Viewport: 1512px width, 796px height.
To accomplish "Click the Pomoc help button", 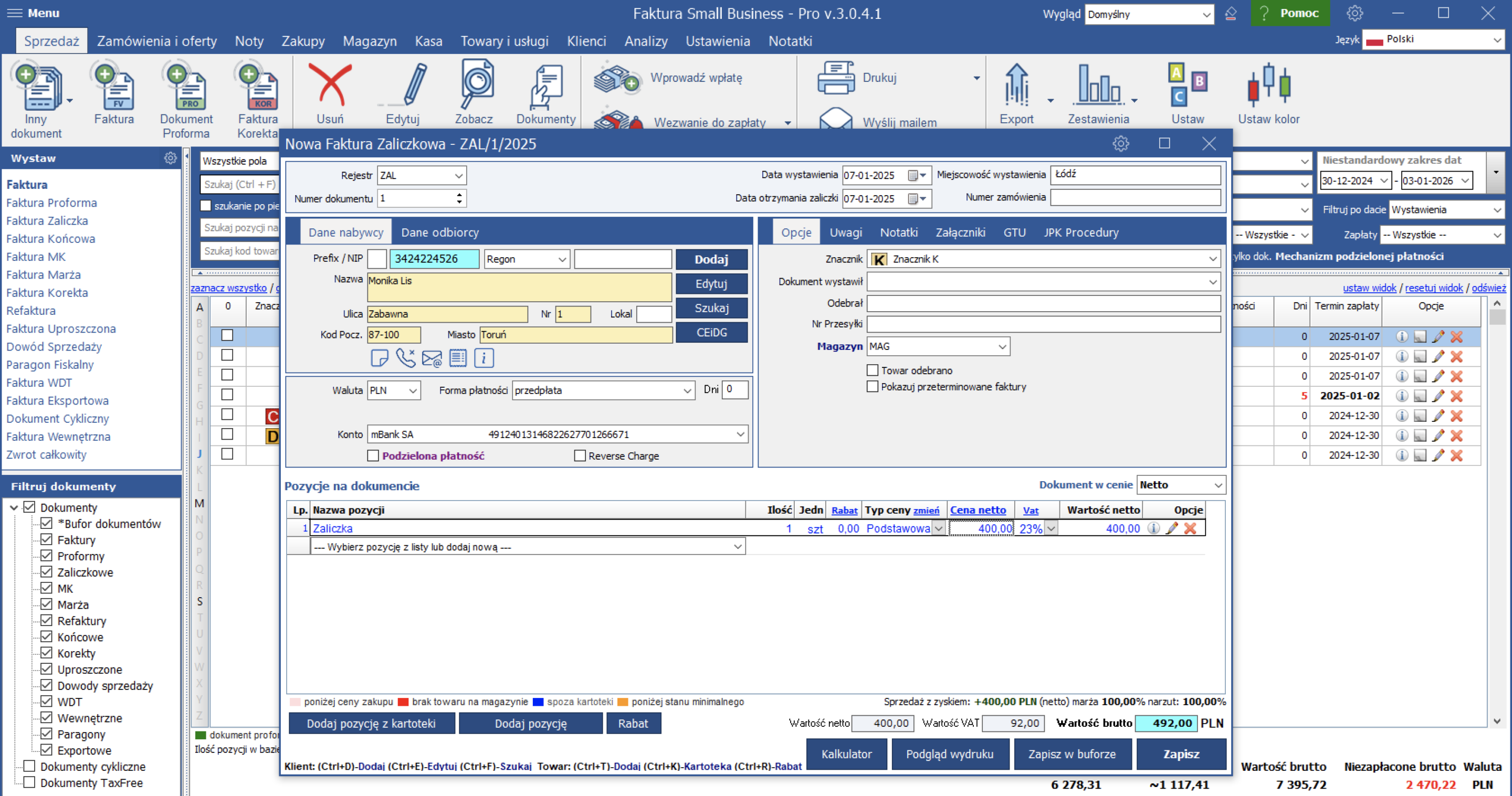I will [x=1289, y=13].
